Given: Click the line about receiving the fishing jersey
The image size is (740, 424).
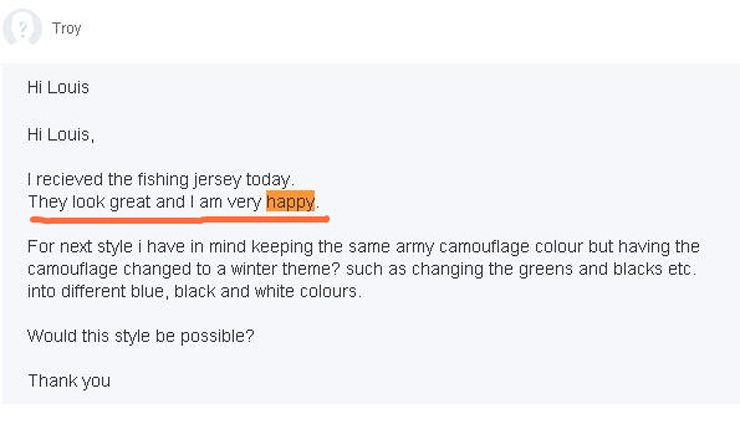Looking at the screenshot, I should [x=161, y=180].
